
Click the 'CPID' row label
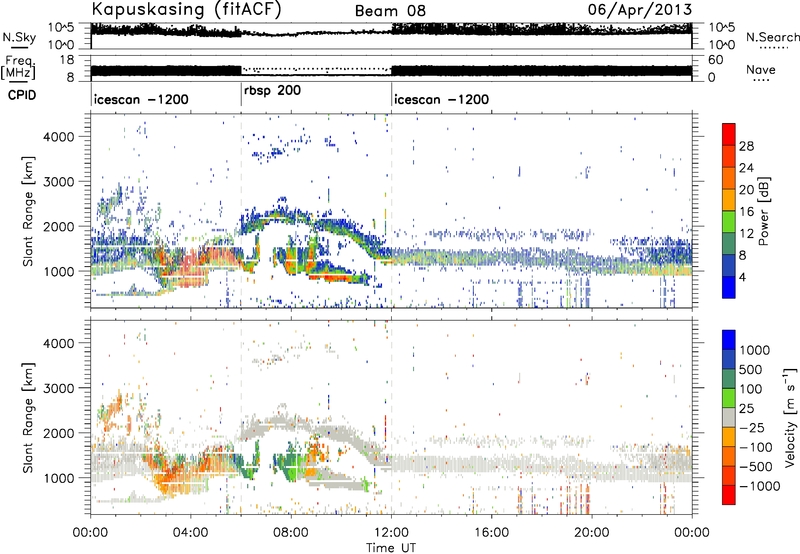pyautogui.click(x=22, y=95)
